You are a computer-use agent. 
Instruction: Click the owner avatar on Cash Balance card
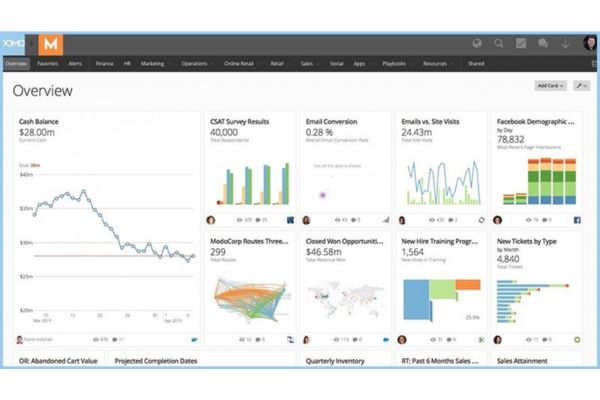(20, 340)
